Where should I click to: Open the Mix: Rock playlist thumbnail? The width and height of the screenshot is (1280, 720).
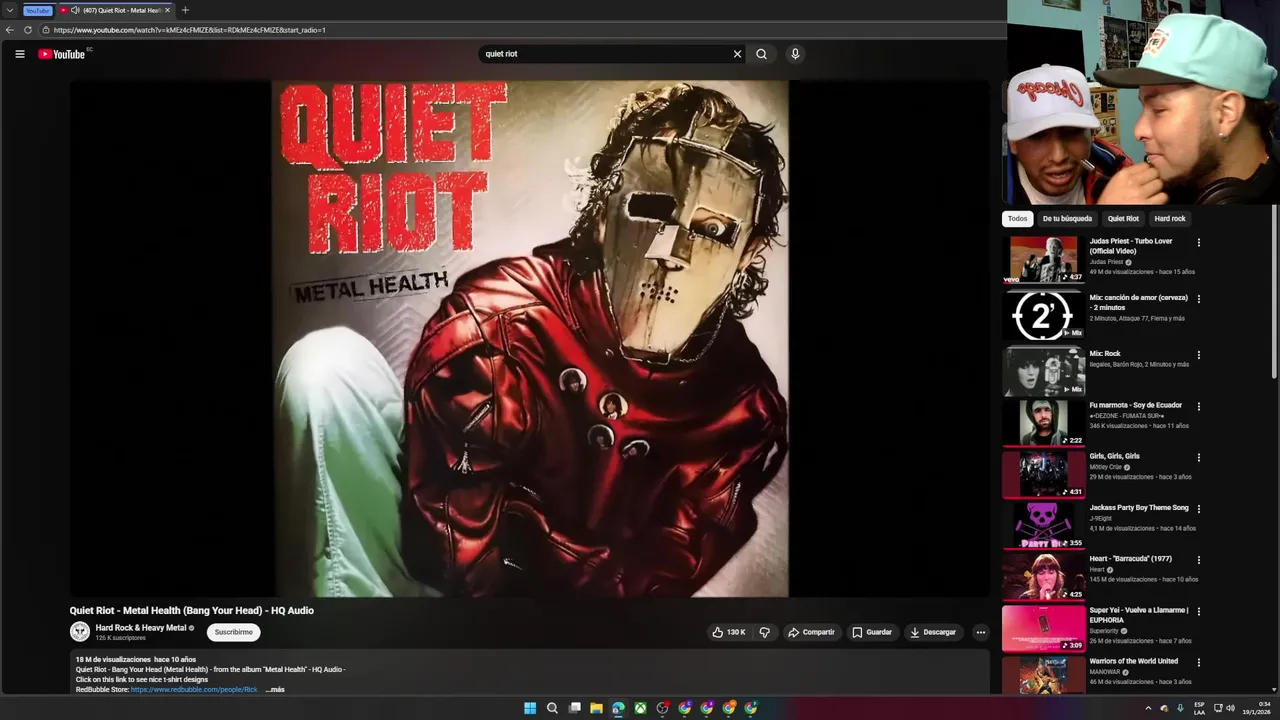[x=1043, y=371]
